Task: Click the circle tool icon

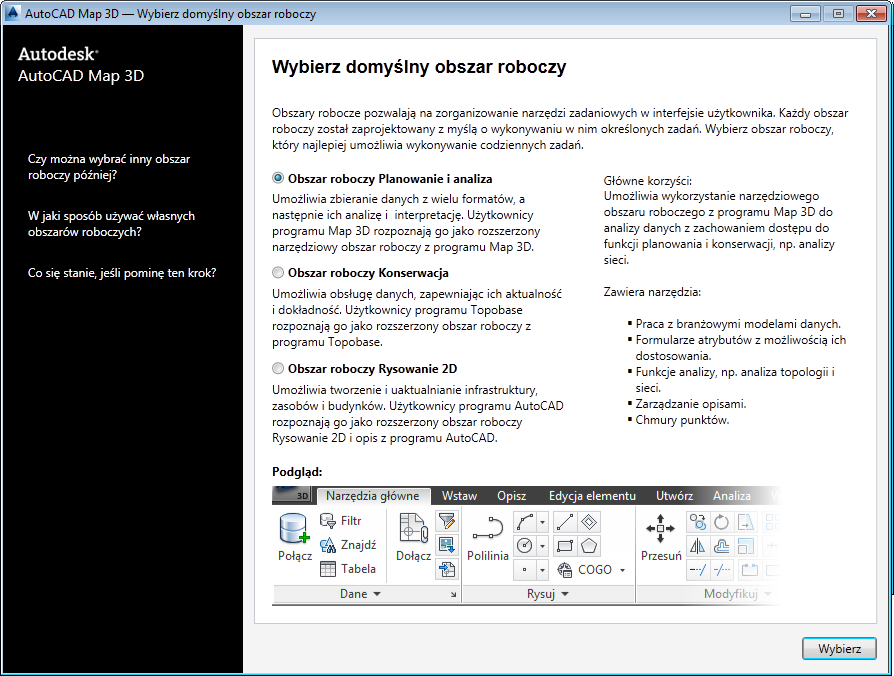Action: 525,545
